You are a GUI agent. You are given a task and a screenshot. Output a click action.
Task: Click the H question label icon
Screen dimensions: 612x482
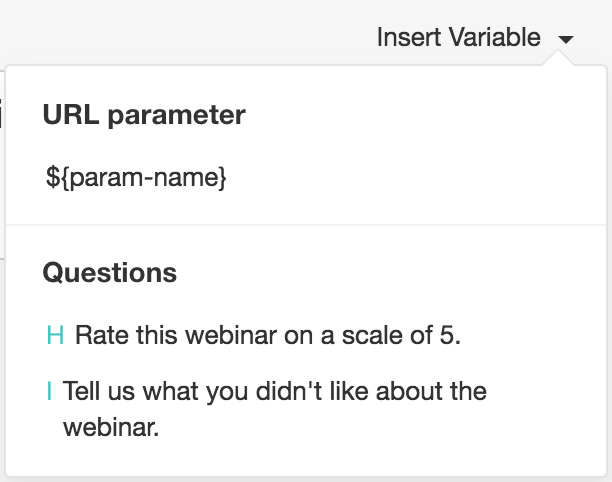click(55, 335)
